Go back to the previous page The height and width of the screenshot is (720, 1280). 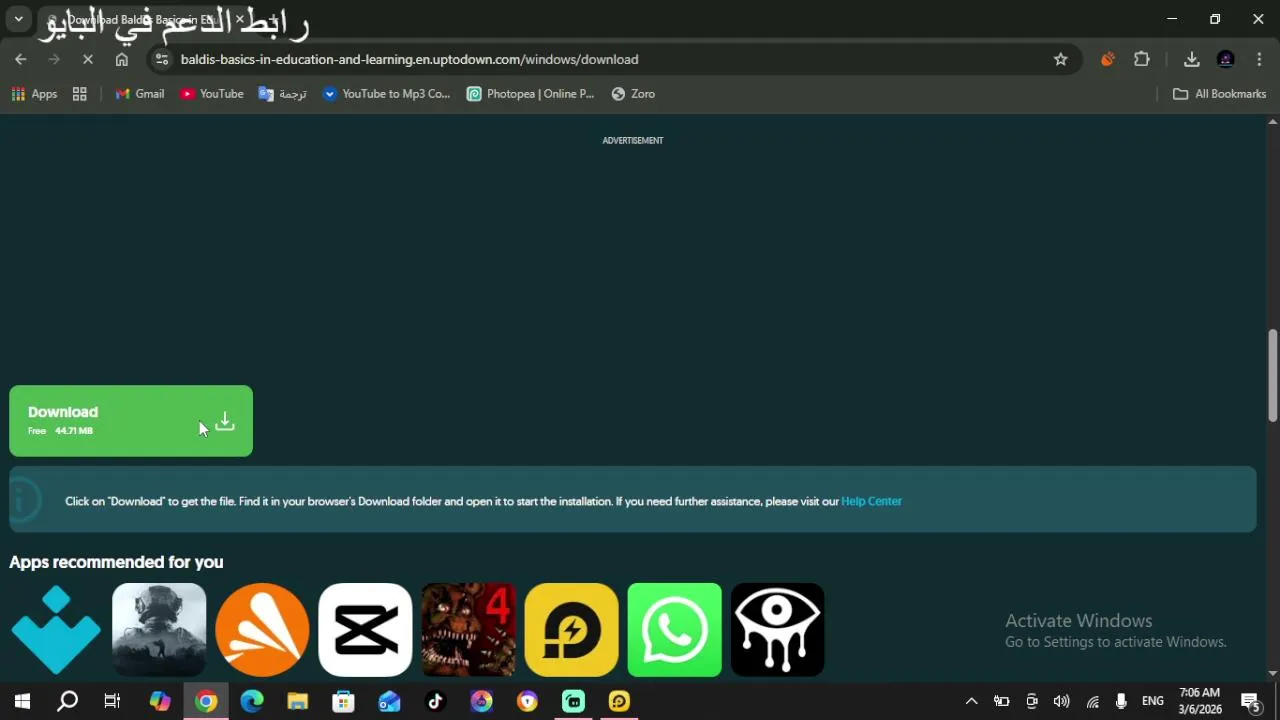[x=21, y=59]
